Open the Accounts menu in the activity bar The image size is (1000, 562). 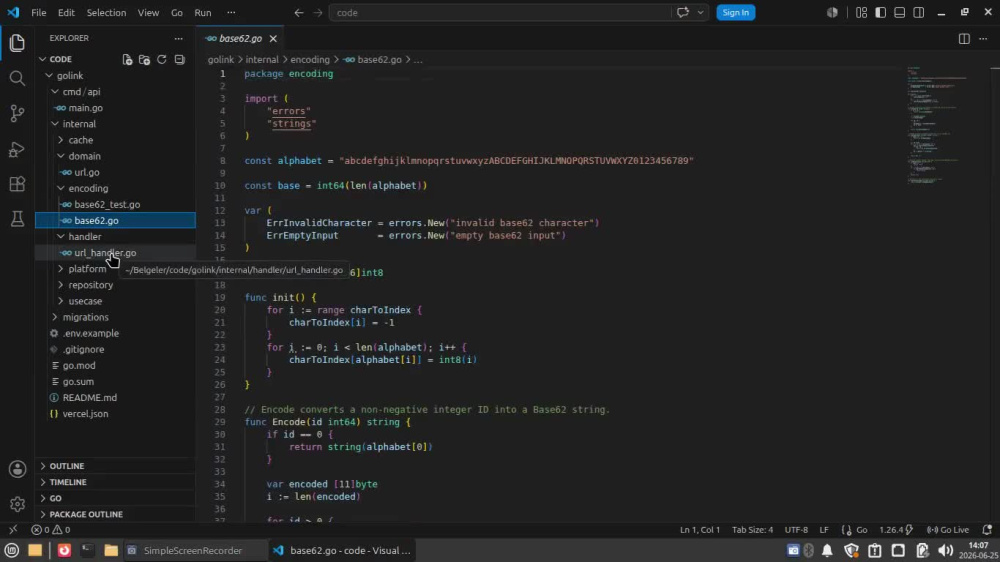tap(17, 469)
